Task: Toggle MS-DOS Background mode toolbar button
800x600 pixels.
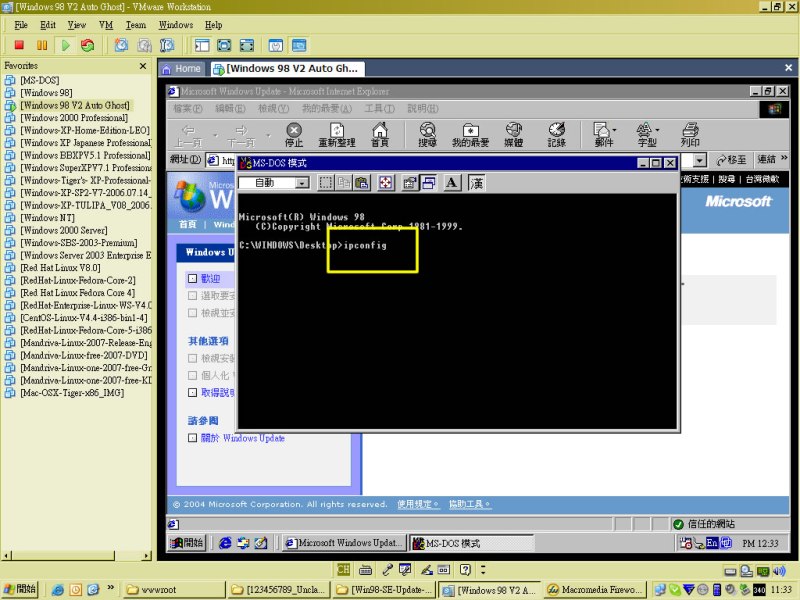Action: pyautogui.click(x=428, y=183)
